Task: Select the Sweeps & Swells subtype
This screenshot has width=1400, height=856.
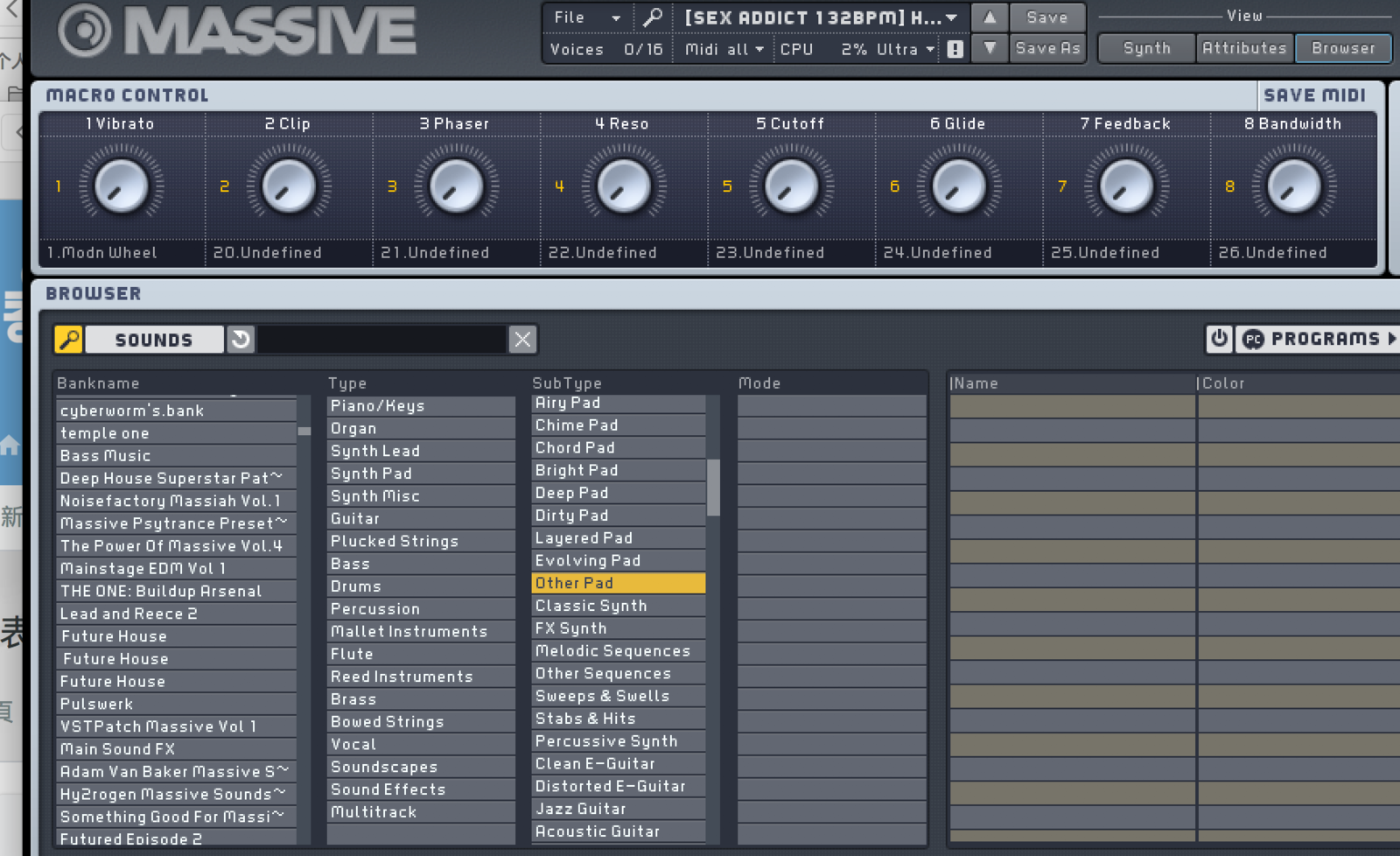Action: tap(619, 697)
